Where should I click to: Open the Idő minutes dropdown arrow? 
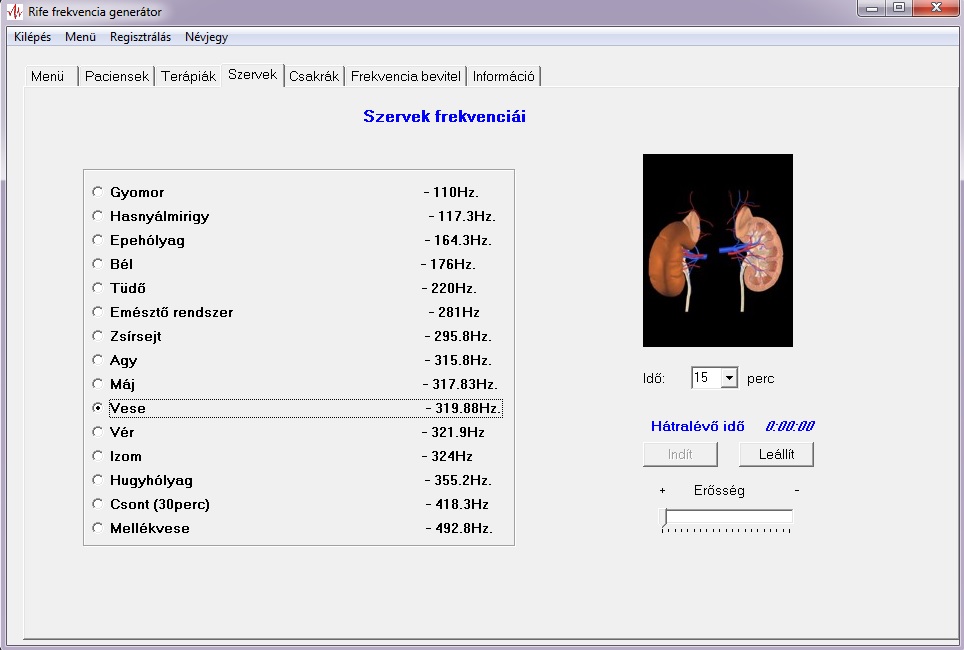coord(729,378)
